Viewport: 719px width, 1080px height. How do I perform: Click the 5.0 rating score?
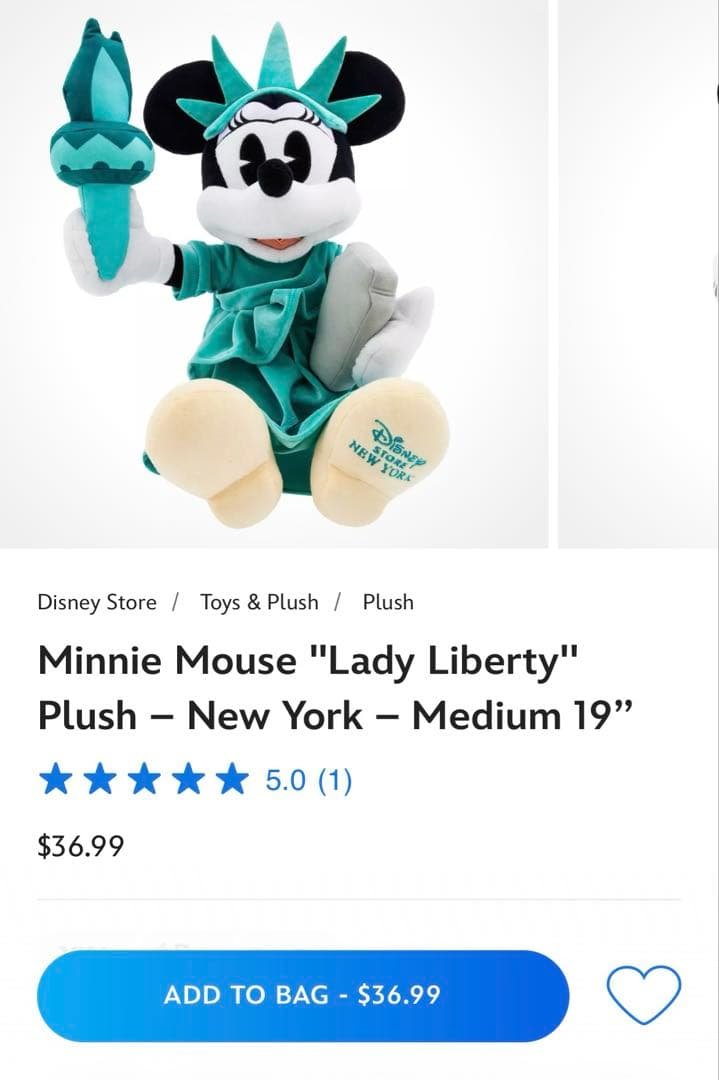pyautogui.click(x=284, y=780)
